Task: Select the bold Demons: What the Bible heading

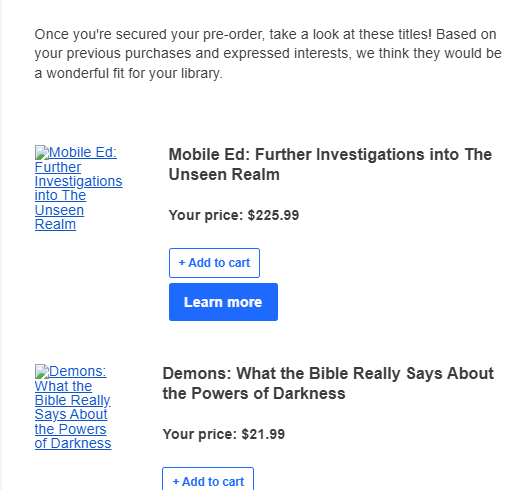Action: [328, 383]
